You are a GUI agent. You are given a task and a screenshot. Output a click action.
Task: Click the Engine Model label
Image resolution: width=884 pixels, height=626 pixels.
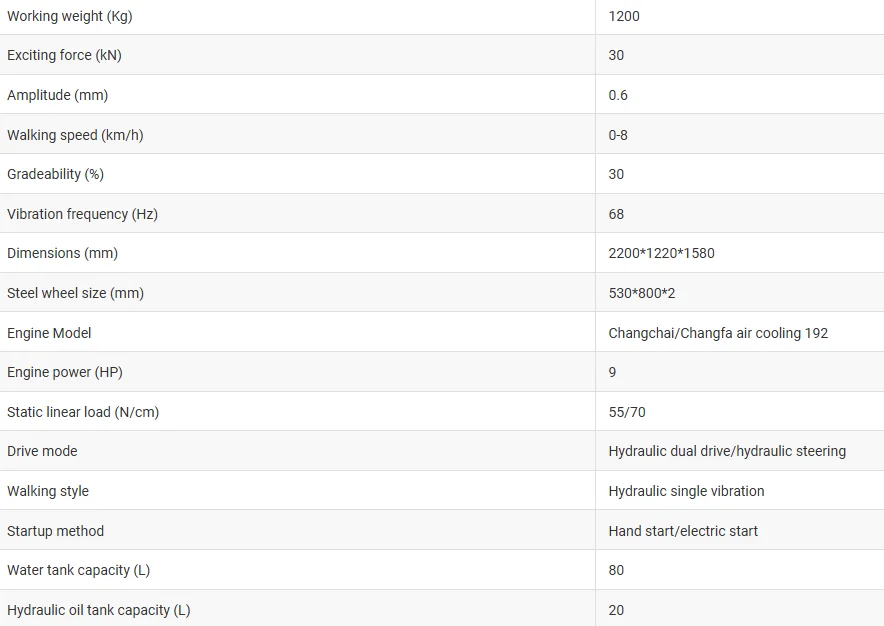[x=49, y=333]
